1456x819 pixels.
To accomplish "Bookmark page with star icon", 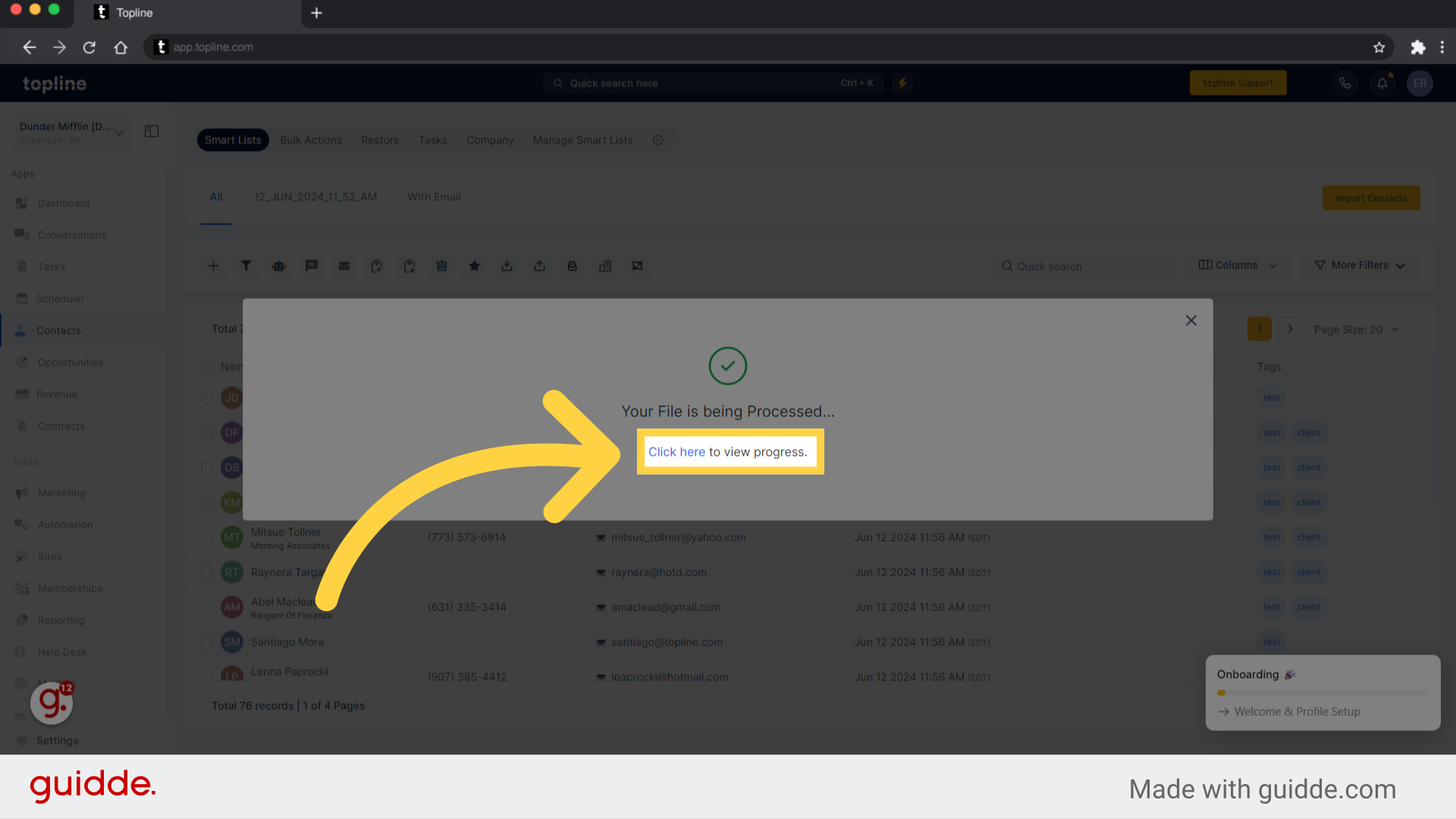I will click(x=1379, y=47).
